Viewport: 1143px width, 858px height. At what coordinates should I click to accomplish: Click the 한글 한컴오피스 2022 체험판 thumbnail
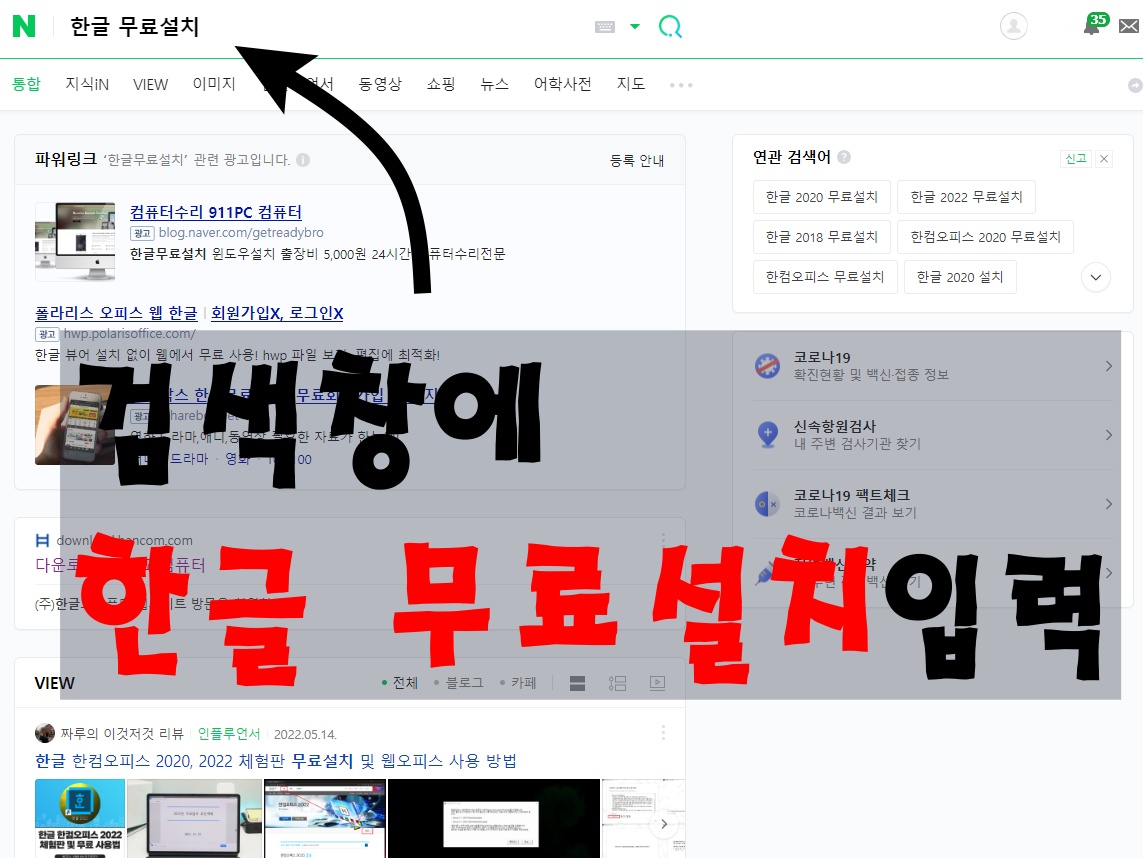80,818
